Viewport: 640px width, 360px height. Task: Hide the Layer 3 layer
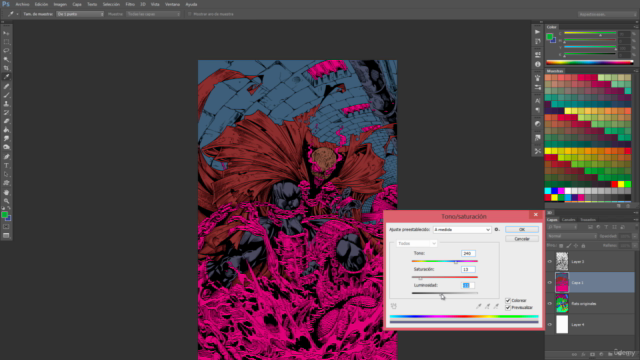click(x=549, y=262)
